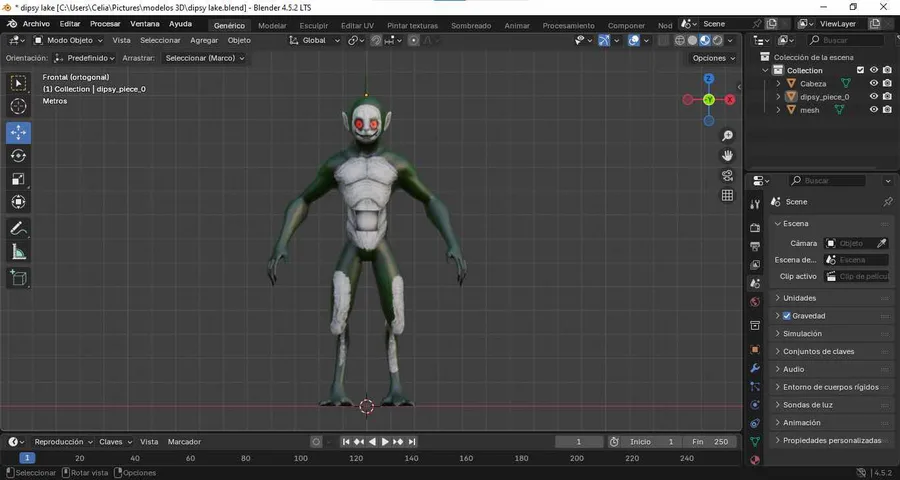Image resolution: width=900 pixels, height=480 pixels.
Task: Jump to the last frame
Action: 412,442
